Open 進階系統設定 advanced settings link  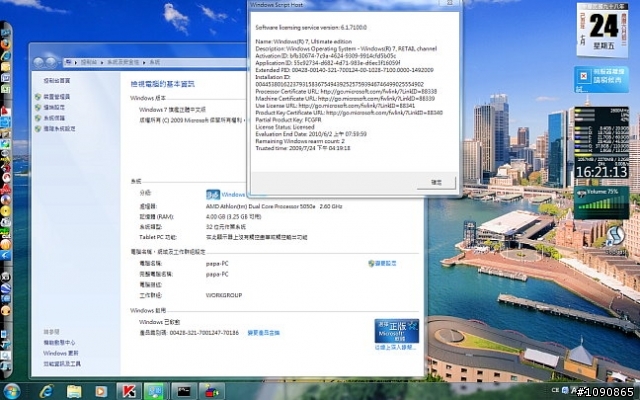(x=59, y=129)
